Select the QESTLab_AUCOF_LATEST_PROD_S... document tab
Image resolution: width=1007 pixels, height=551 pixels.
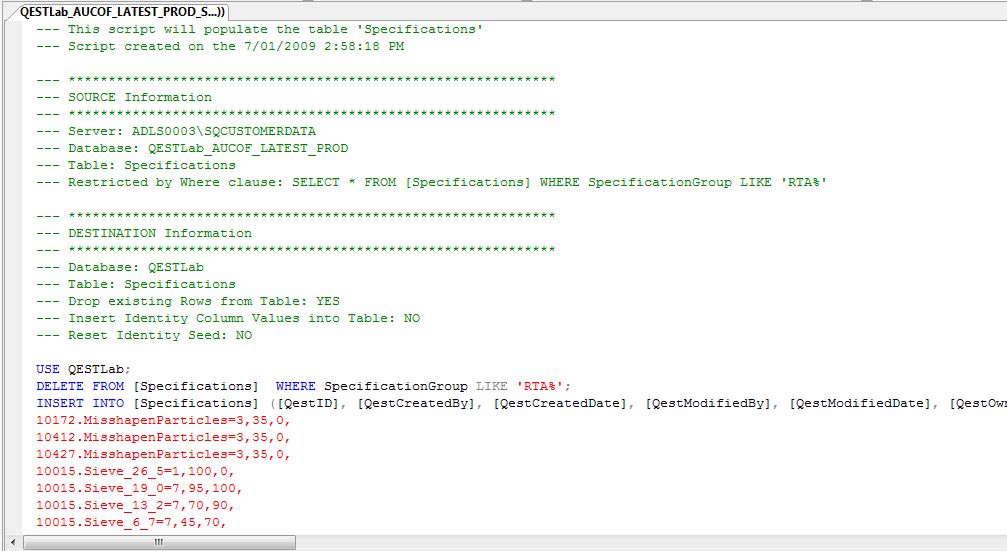tap(115, 11)
